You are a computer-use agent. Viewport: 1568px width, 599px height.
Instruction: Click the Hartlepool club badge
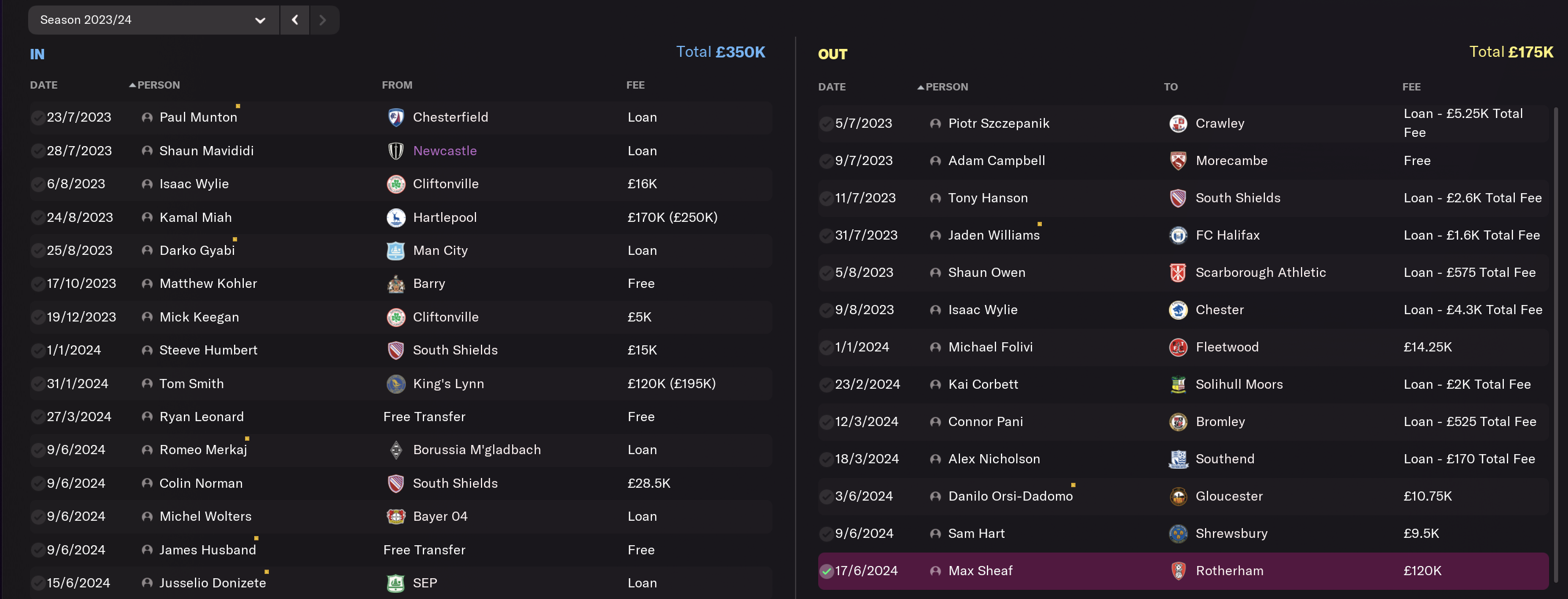[396, 218]
